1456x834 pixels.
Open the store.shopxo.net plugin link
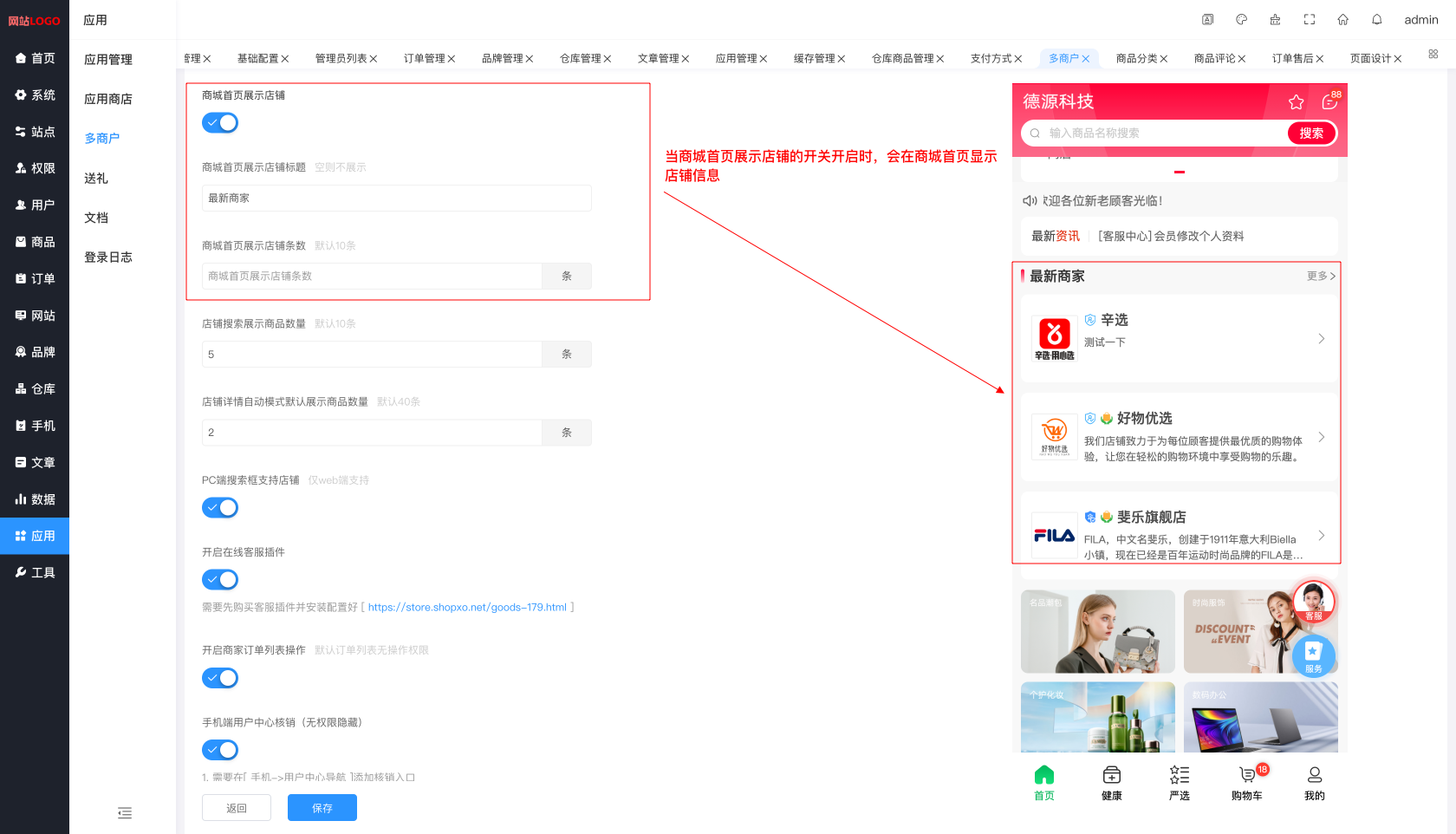pyautogui.click(x=467, y=608)
